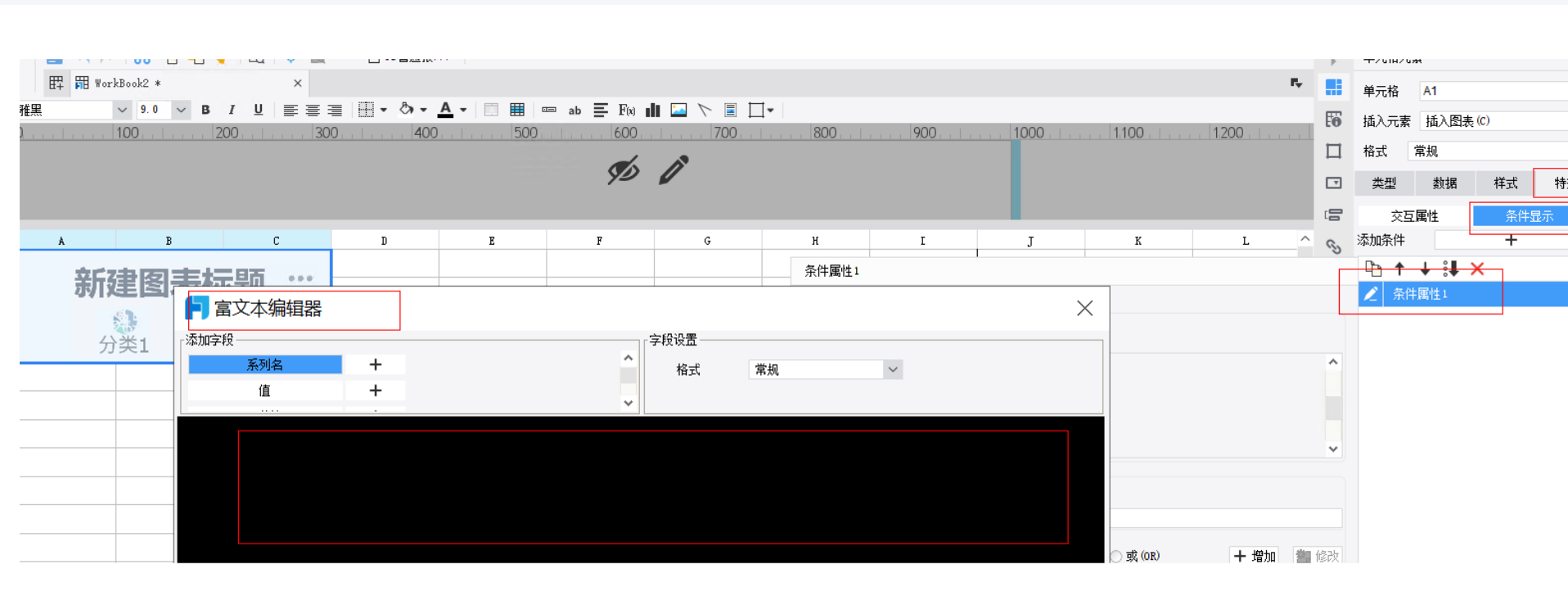
Task: Click the 增加 button
Action: (1255, 556)
